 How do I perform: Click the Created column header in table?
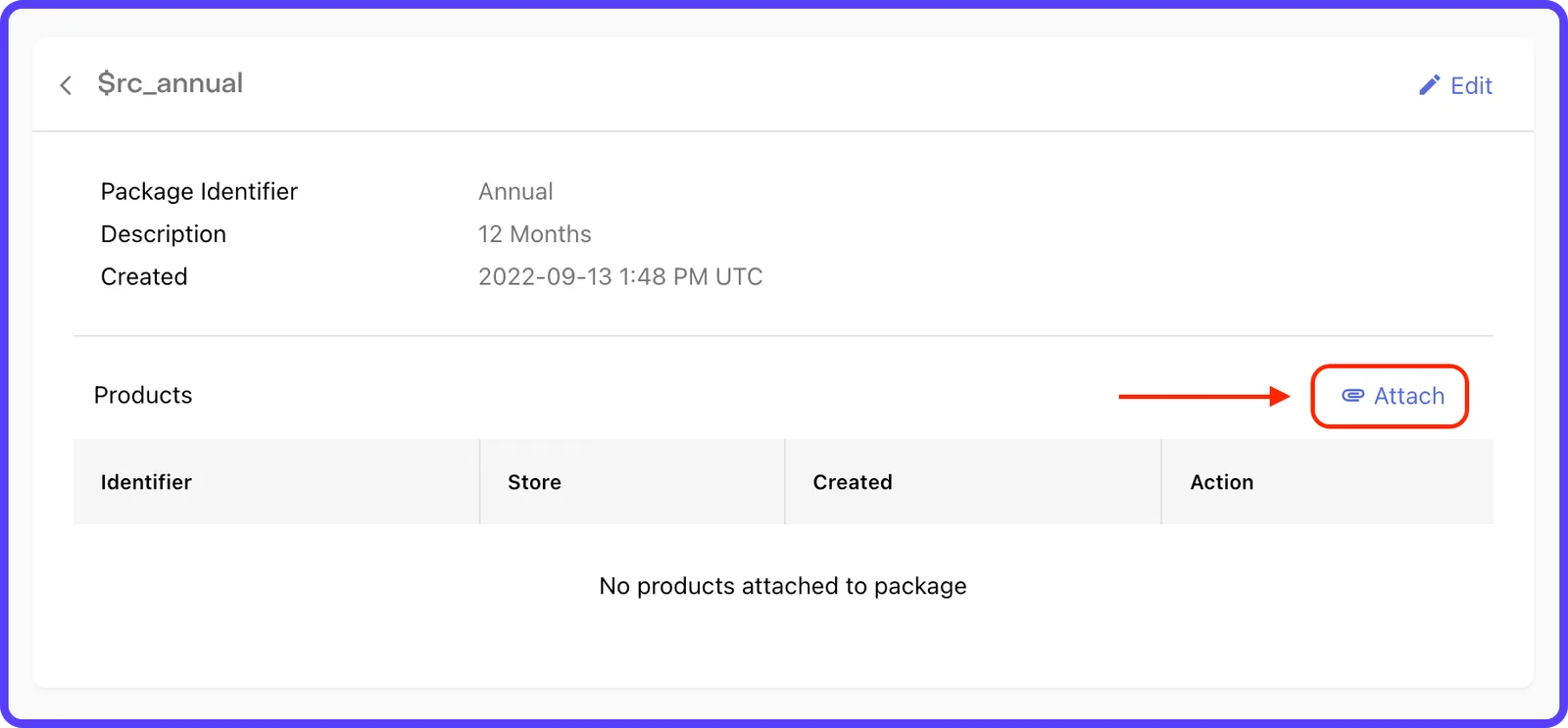[853, 482]
